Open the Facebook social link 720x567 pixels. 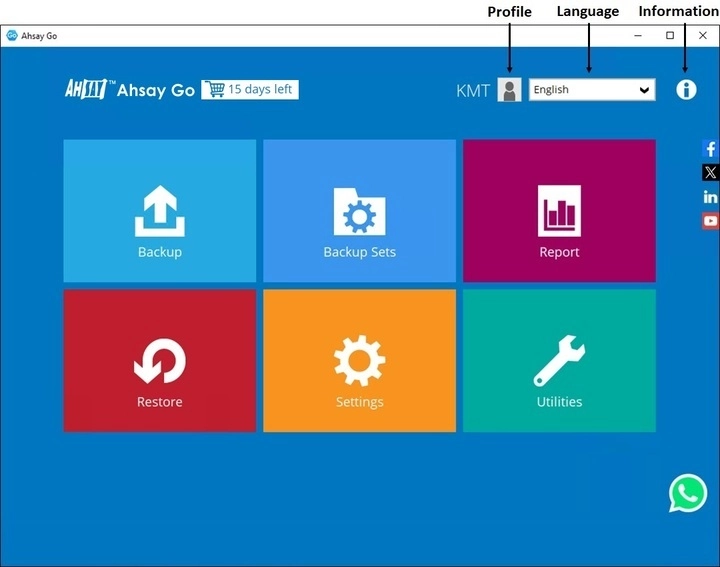tap(710, 149)
